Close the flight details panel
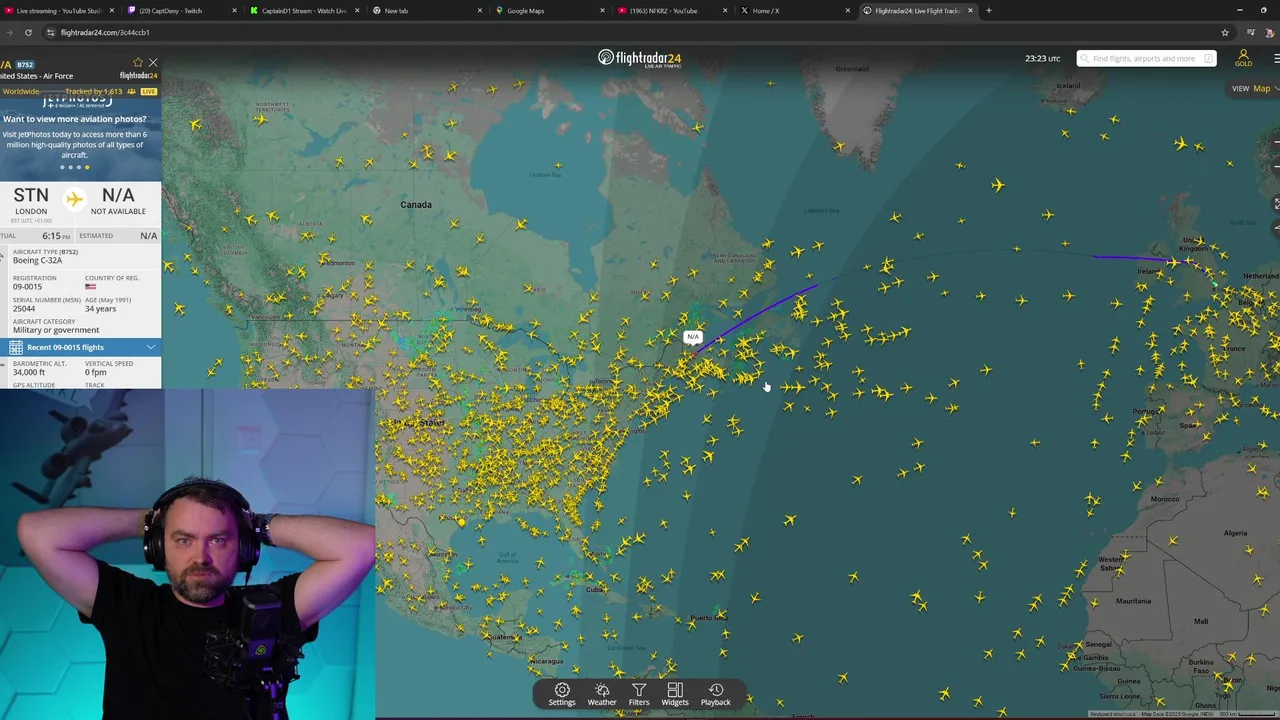The image size is (1280, 720). 153,63
